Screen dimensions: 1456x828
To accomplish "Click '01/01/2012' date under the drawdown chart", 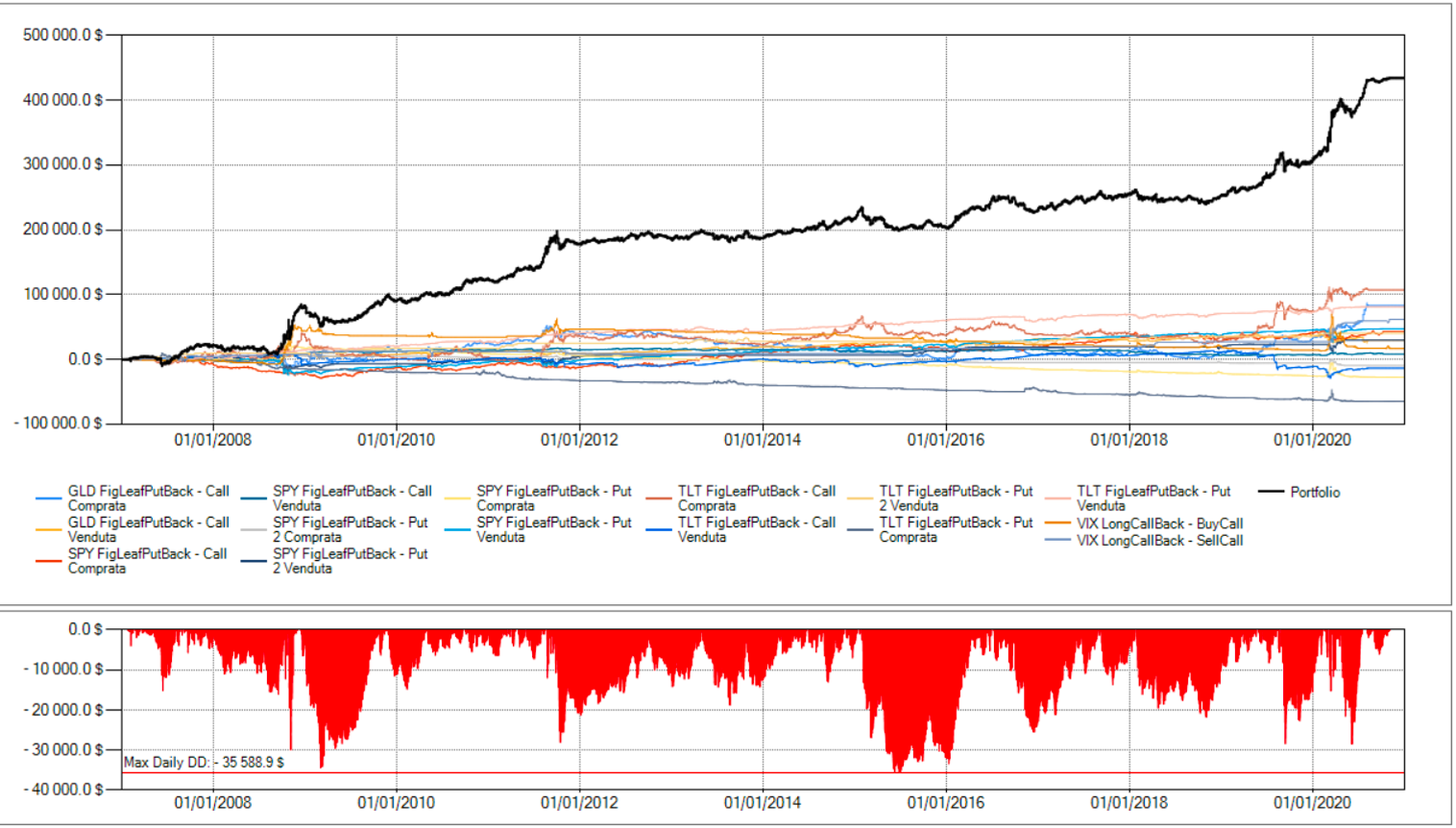I will [579, 803].
